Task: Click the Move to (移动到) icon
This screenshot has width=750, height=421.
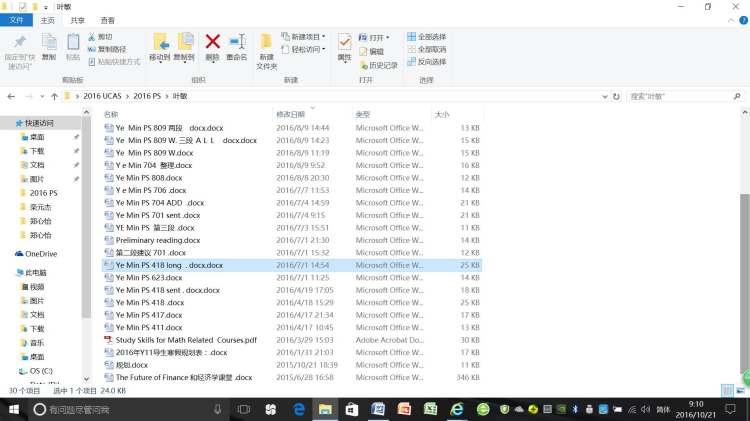Action: (160, 42)
